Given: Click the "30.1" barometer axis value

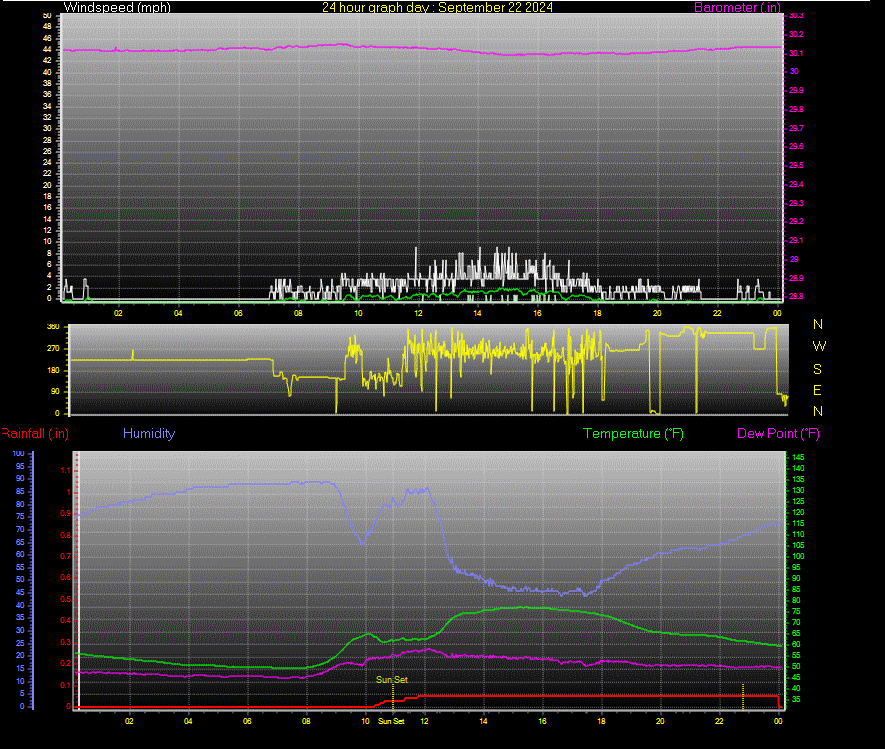Looking at the screenshot, I should tap(796, 54).
